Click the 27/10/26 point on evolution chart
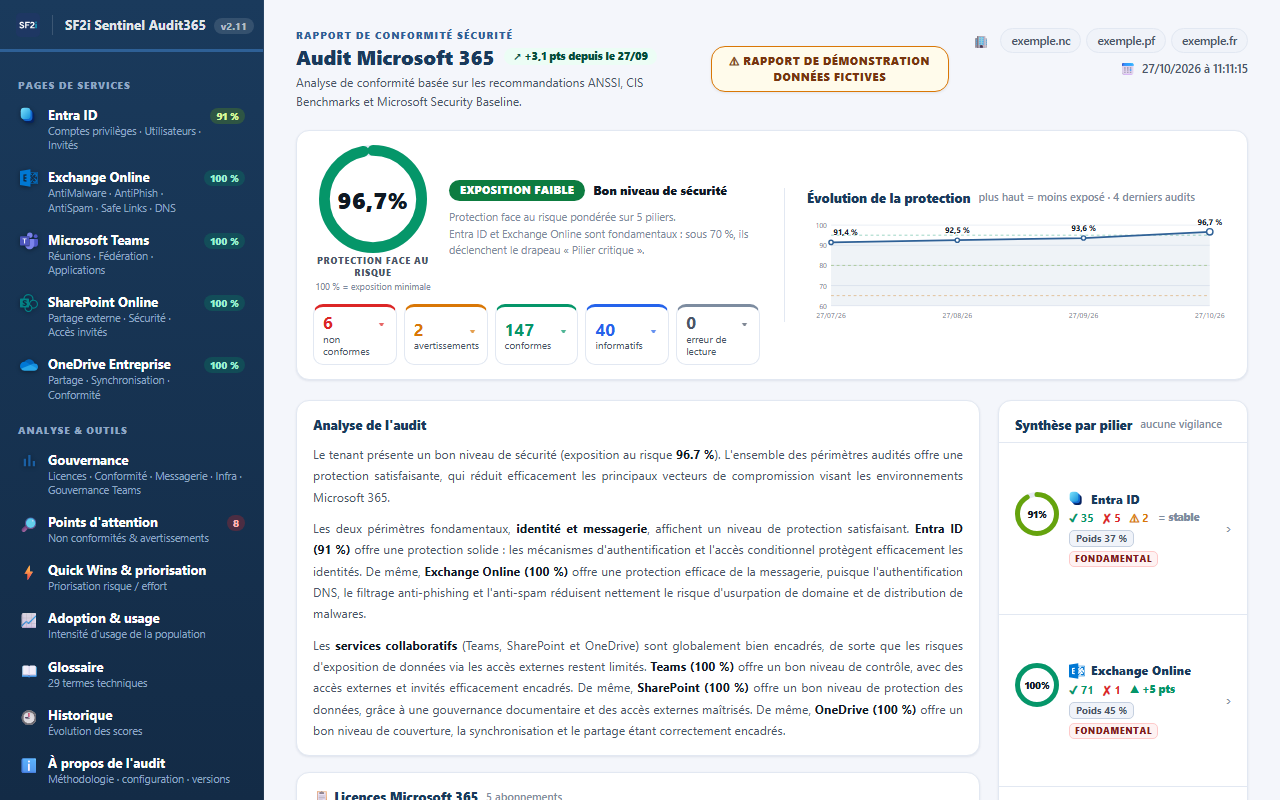The width and height of the screenshot is (1280, 800). coord(1209,232)
